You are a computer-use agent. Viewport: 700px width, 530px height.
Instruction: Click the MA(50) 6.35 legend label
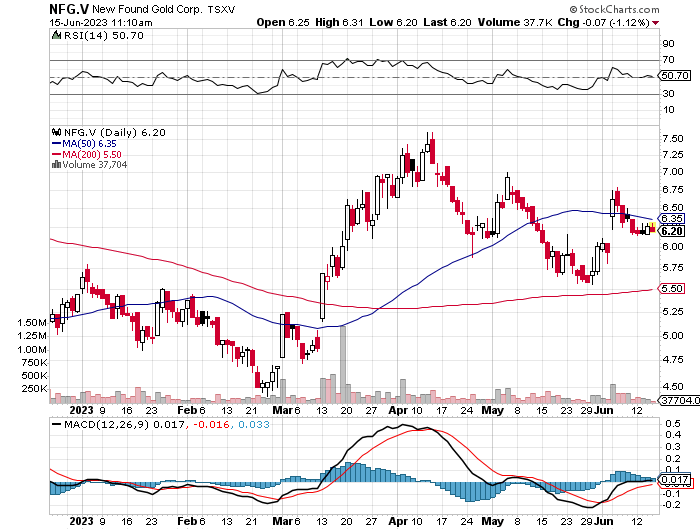(89, 143)
